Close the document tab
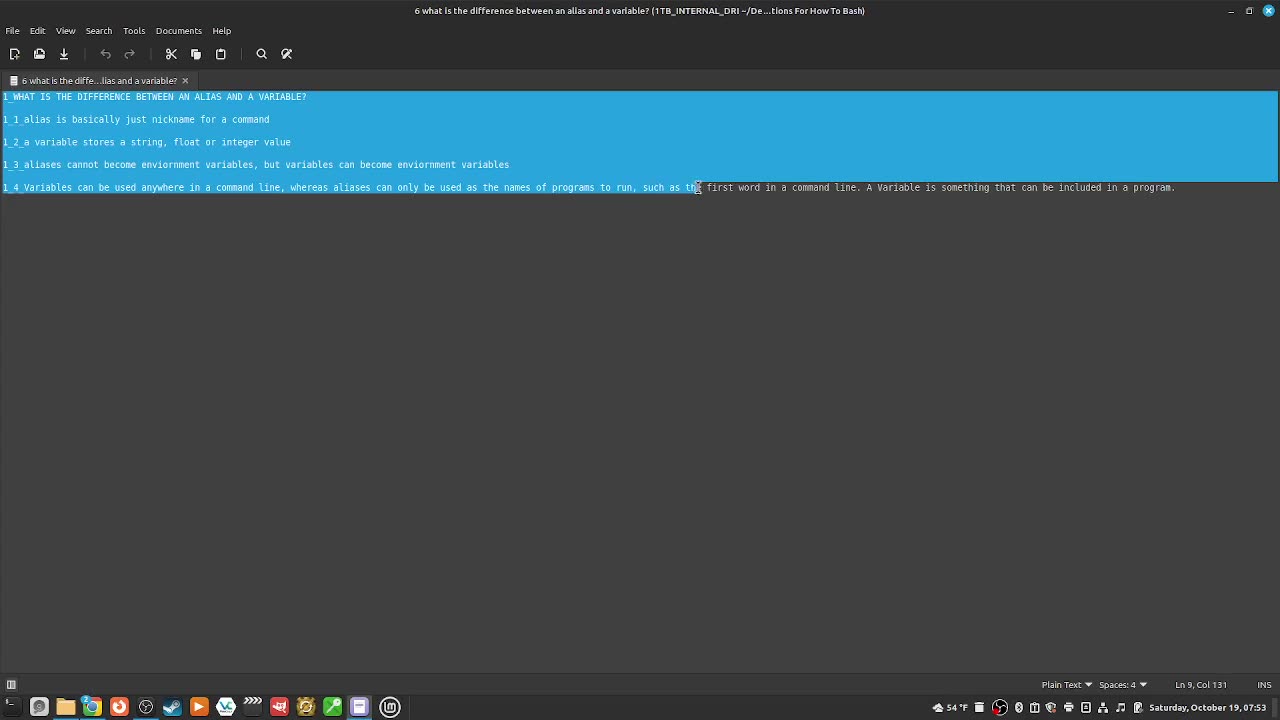1280x720 pixels. pyautogui.click(x=185, y=81)
